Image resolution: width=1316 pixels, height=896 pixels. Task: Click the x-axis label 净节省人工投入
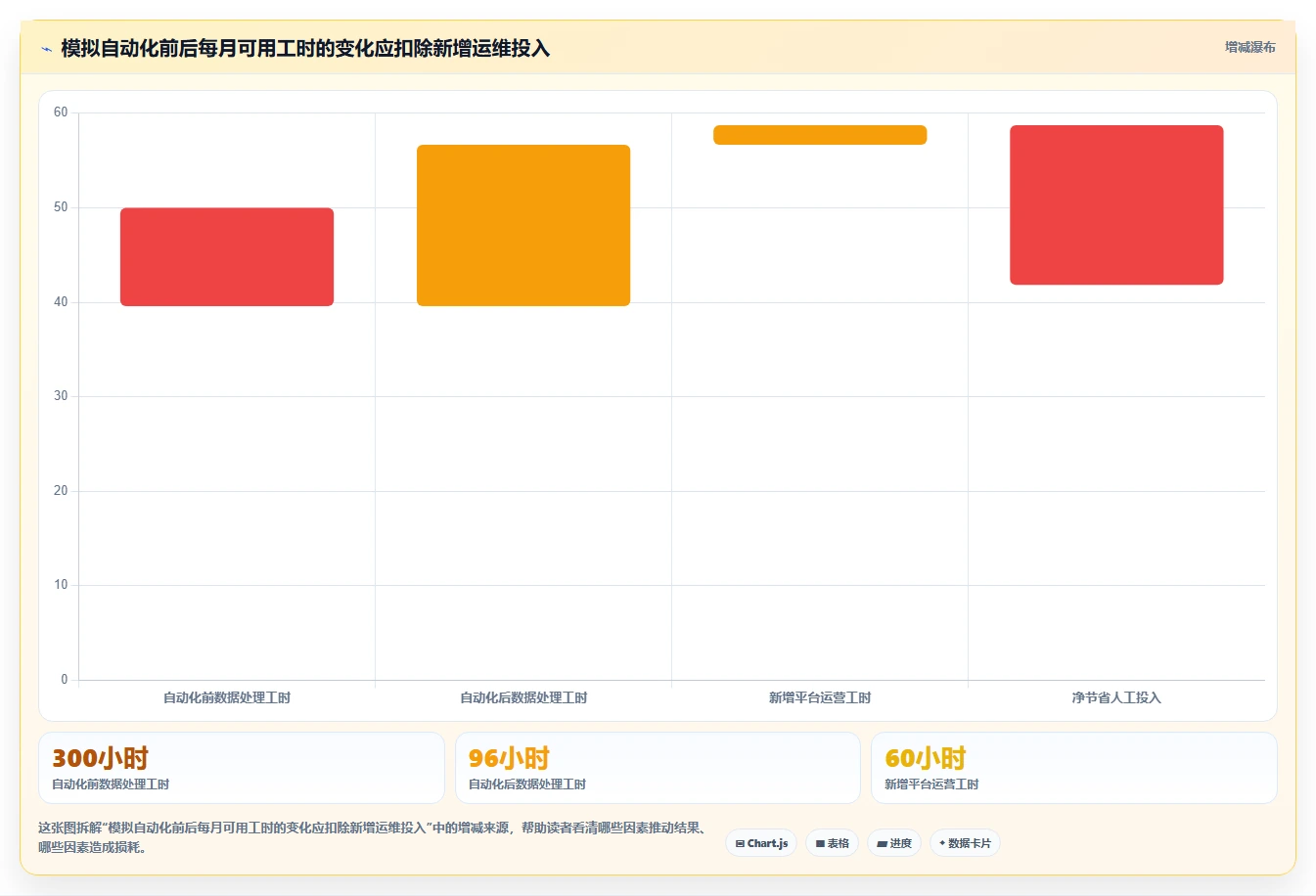click(x=1116, y=697)
